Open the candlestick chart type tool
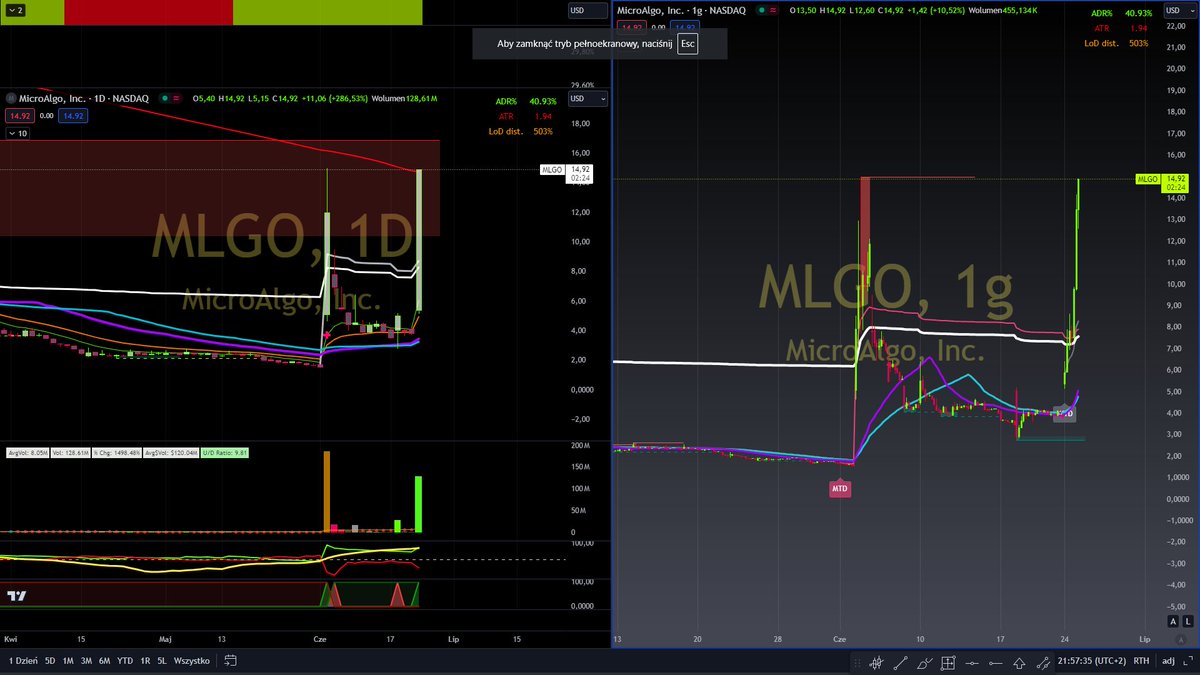Screen dimensions: 1200x675 tap(877, 662)
